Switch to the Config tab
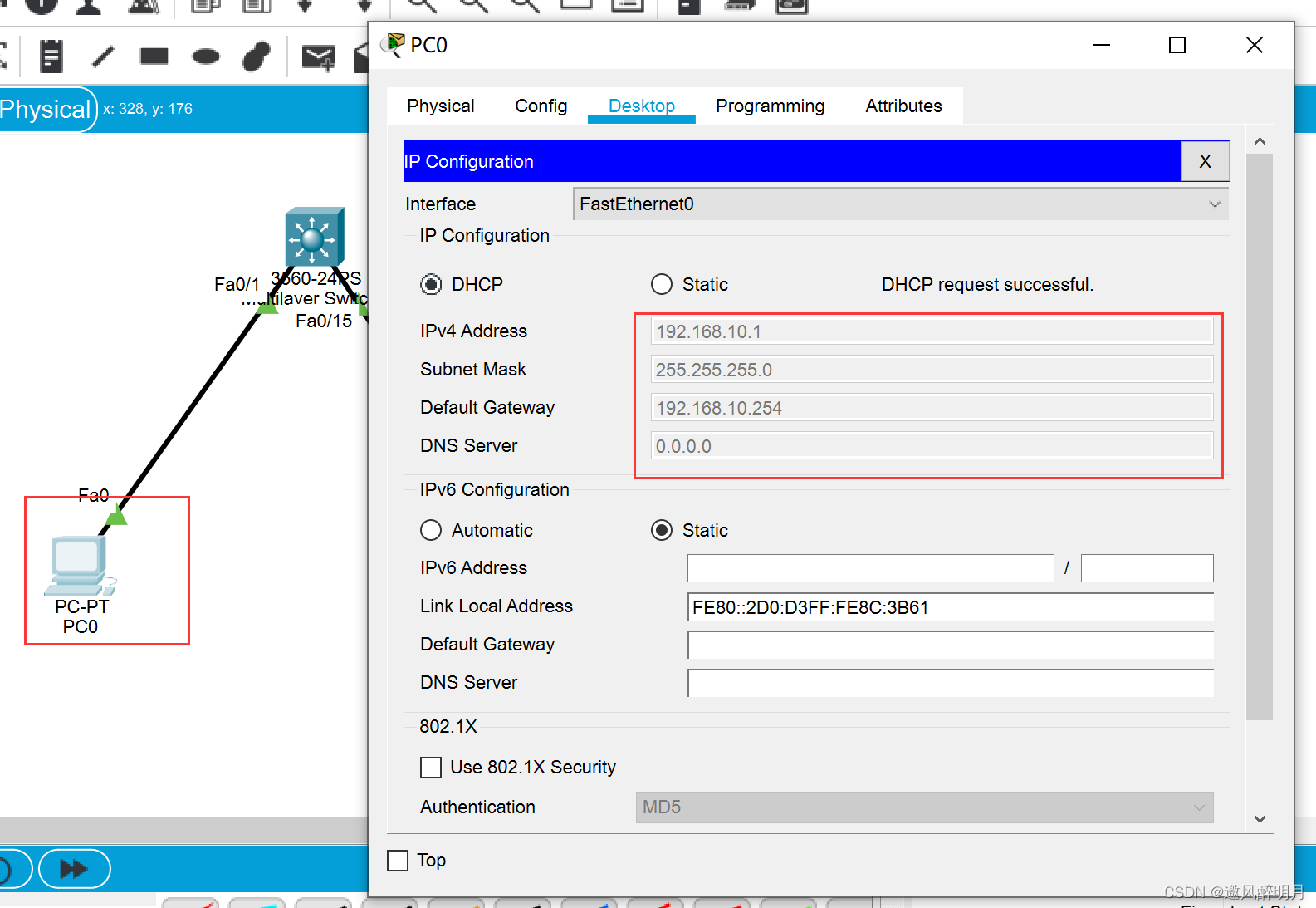This screenshot has height=908, width=1316. pyautogui.click(x=541, y=106)
